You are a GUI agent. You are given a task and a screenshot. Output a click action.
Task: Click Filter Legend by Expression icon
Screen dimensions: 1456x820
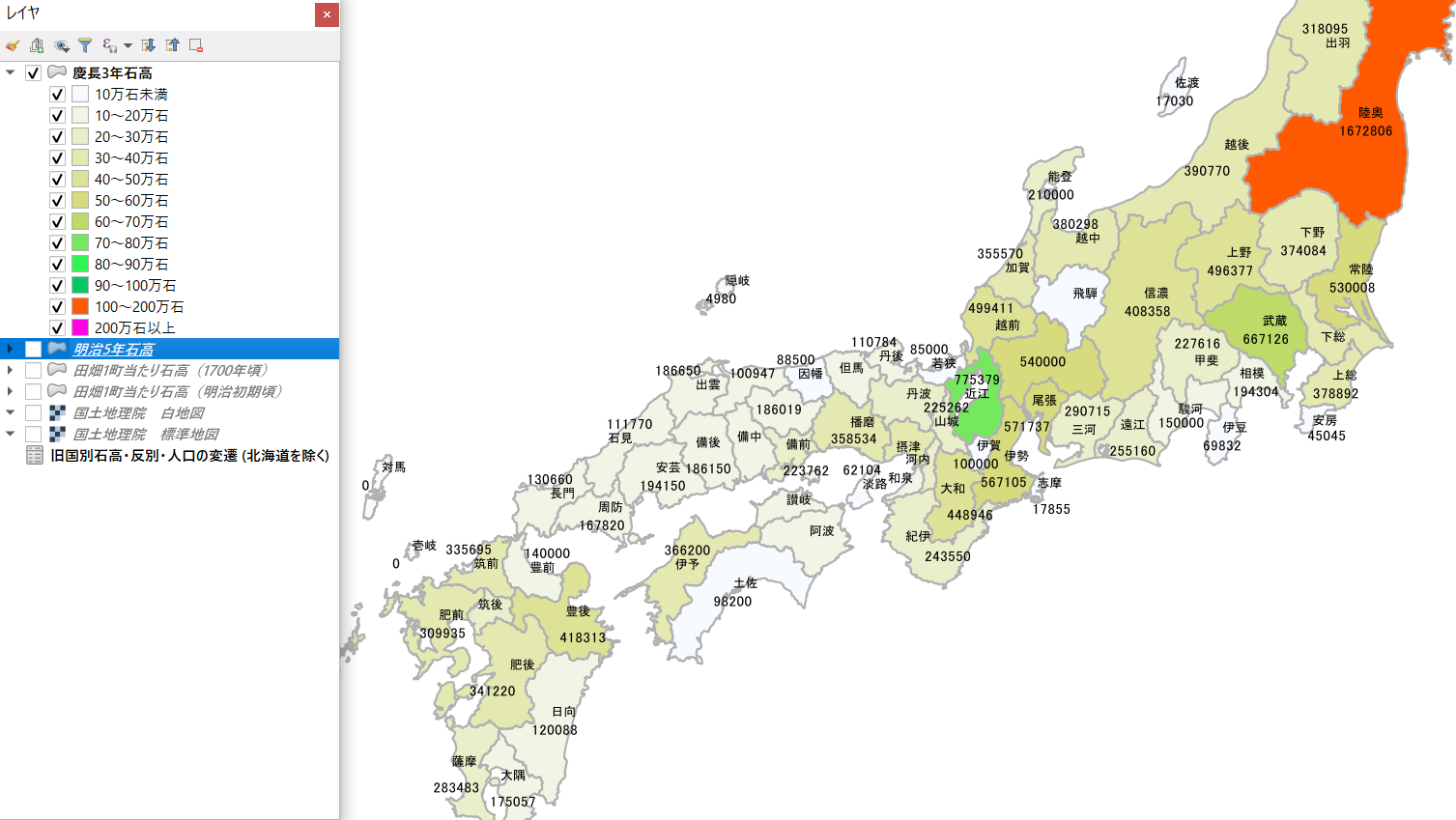point(108,45)
